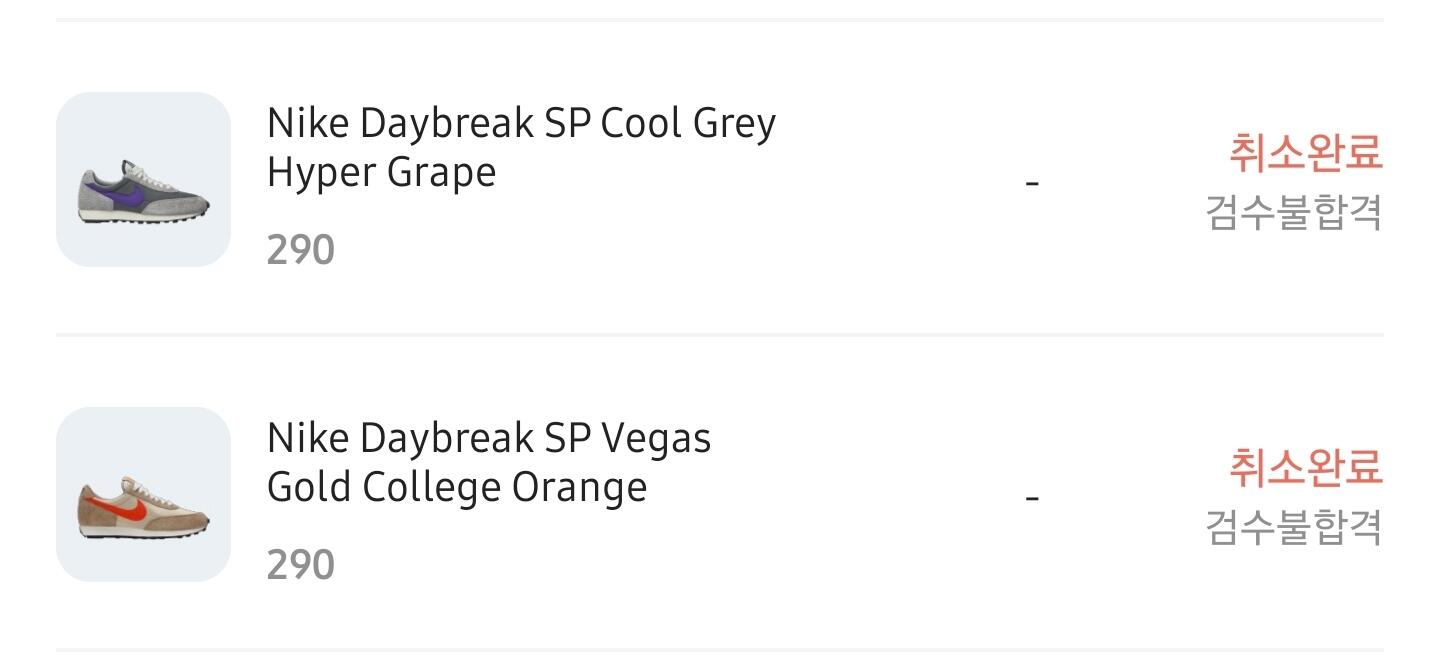The width and height of the screenshot is (1439, 655).
Task: Select the 'Nike Daybreak SP Vegas' title line
Action: [489, 438]
